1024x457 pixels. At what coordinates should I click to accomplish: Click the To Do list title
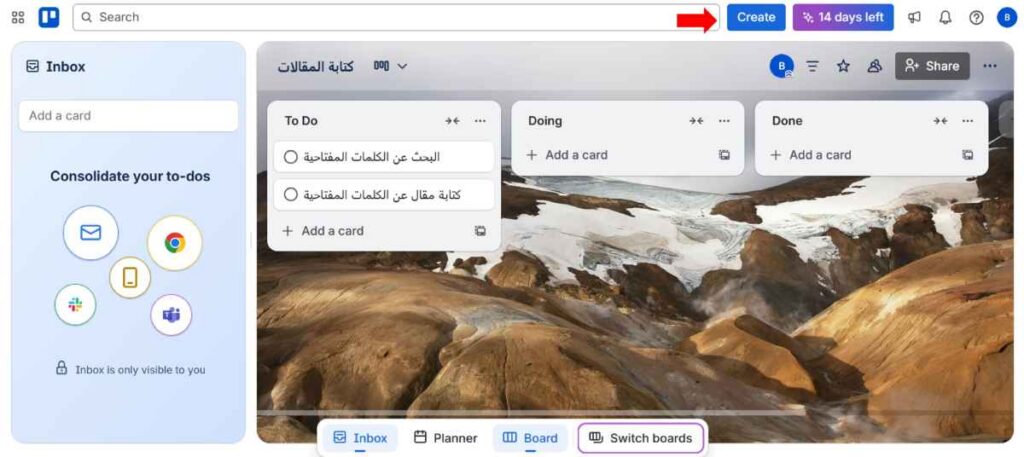tap(301, 121)
